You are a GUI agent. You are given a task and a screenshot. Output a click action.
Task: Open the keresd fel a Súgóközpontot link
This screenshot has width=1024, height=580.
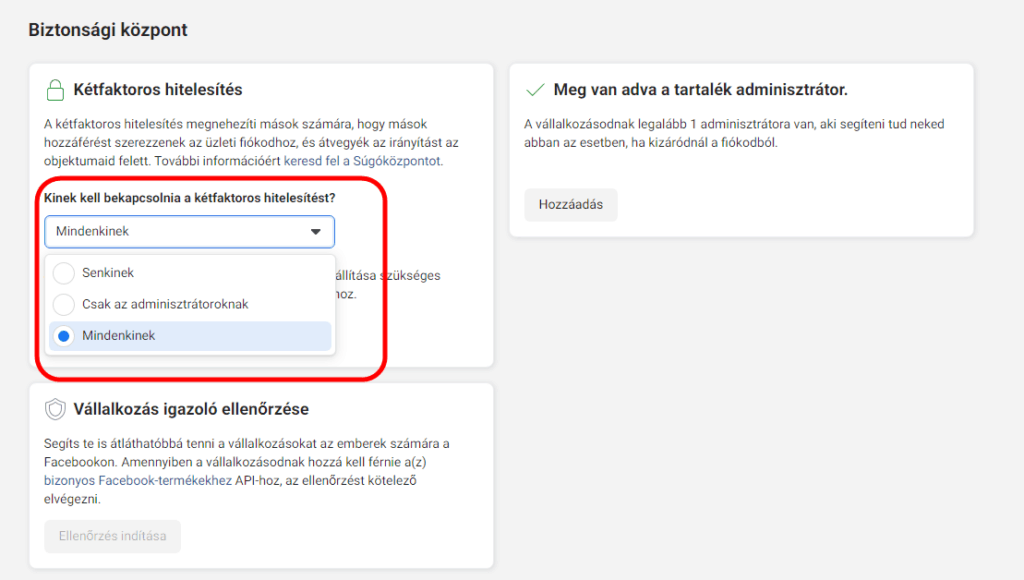click(x=383, y=160)
